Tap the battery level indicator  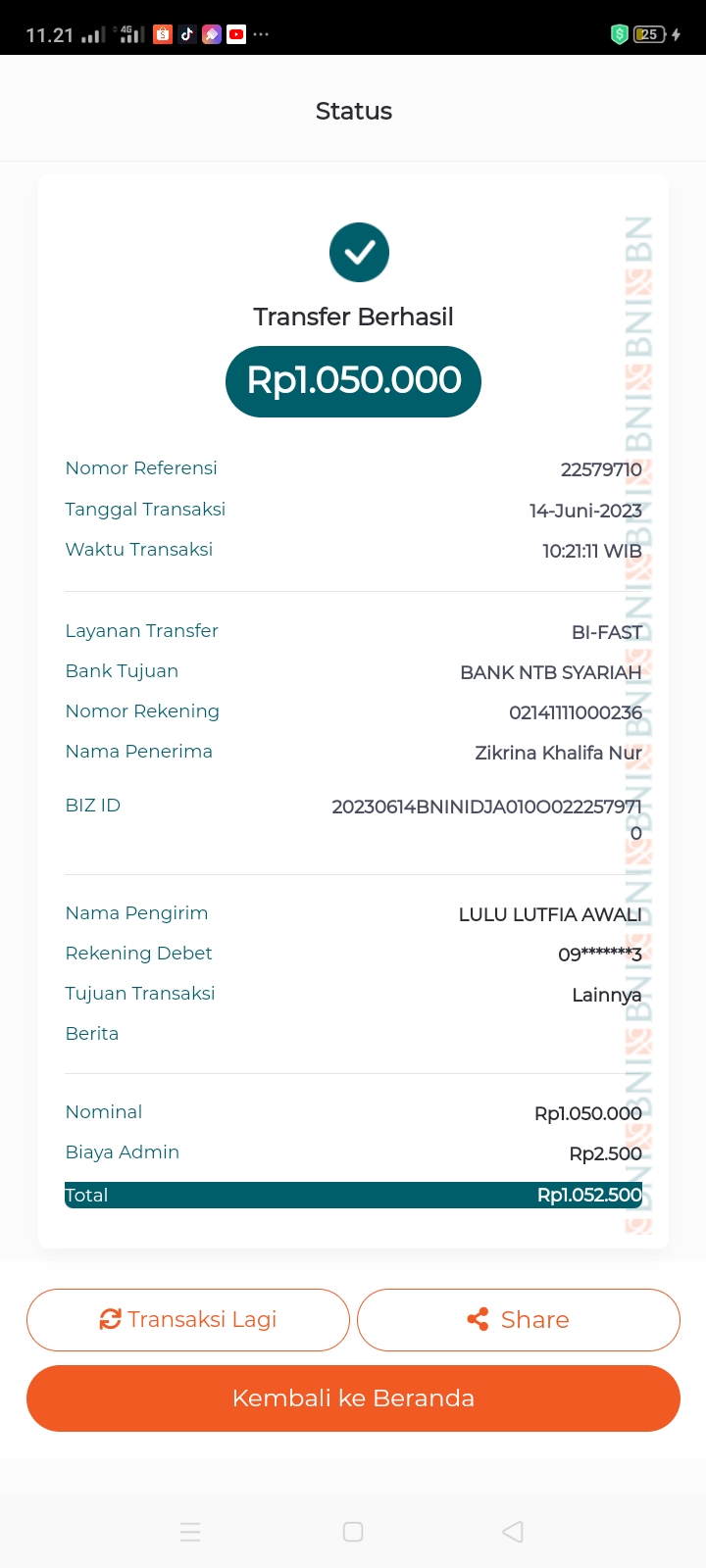point(650,34)
